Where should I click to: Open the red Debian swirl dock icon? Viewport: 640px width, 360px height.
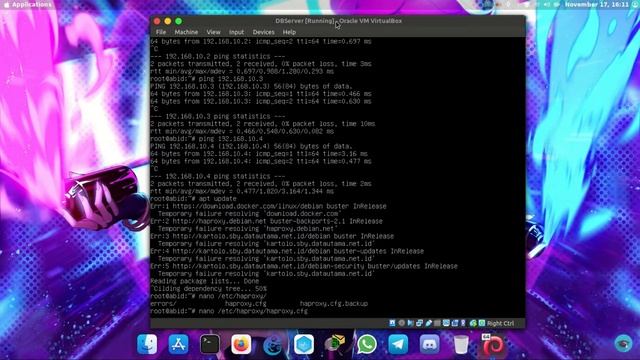pyautogui.click(x=492, y=344)
